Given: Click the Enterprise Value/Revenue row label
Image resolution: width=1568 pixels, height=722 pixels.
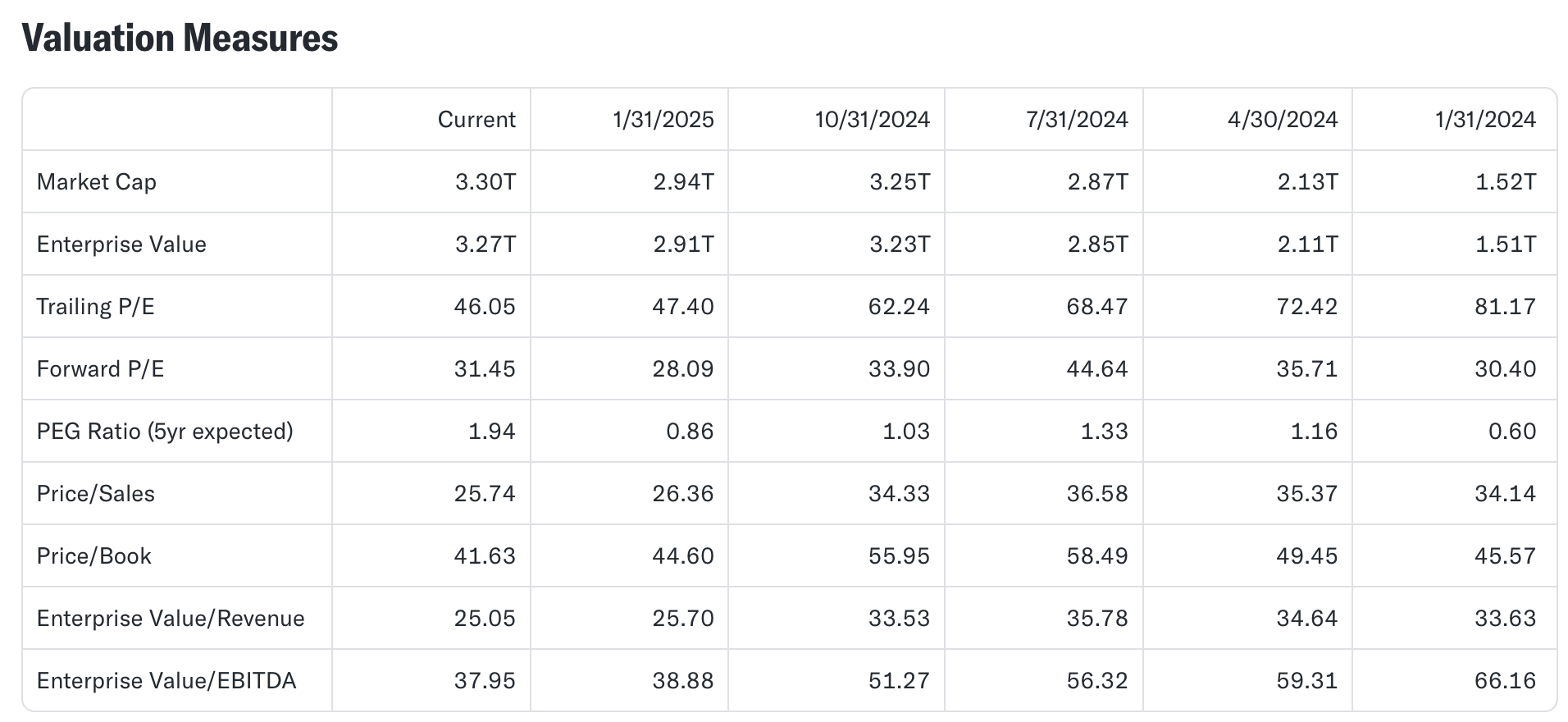Looking at the screenshot, I should tap(171, 619).
